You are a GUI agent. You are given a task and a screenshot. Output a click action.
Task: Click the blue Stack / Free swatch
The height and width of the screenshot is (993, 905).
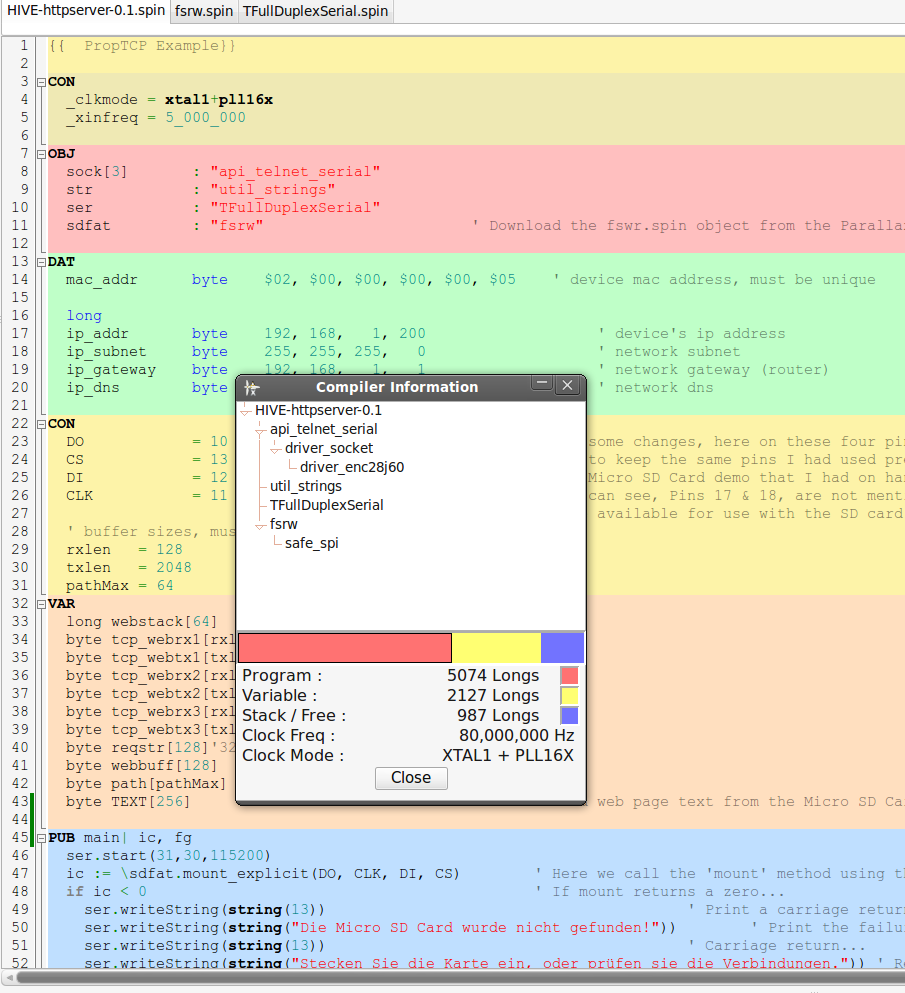point(569,716)
